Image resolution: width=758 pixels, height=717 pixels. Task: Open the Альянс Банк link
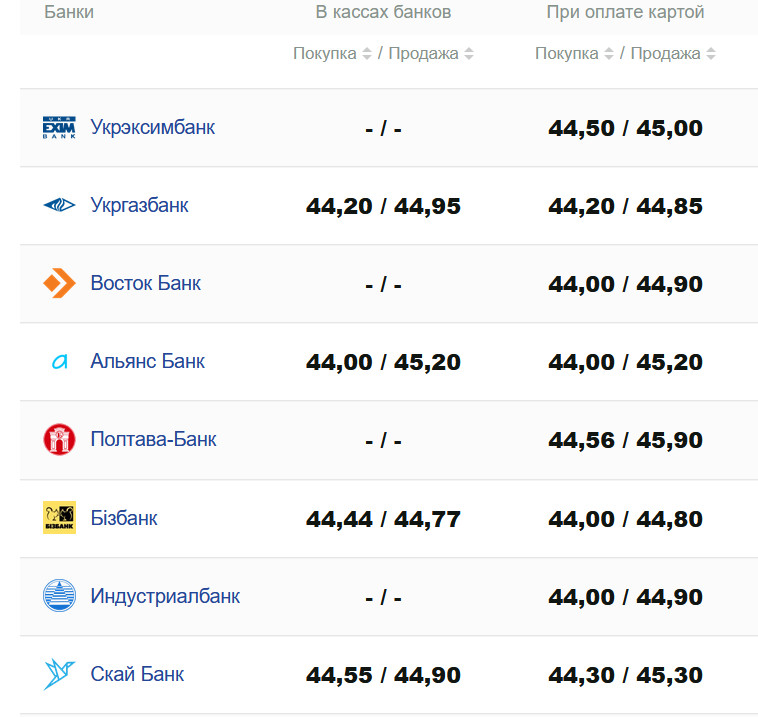(147, 362)
